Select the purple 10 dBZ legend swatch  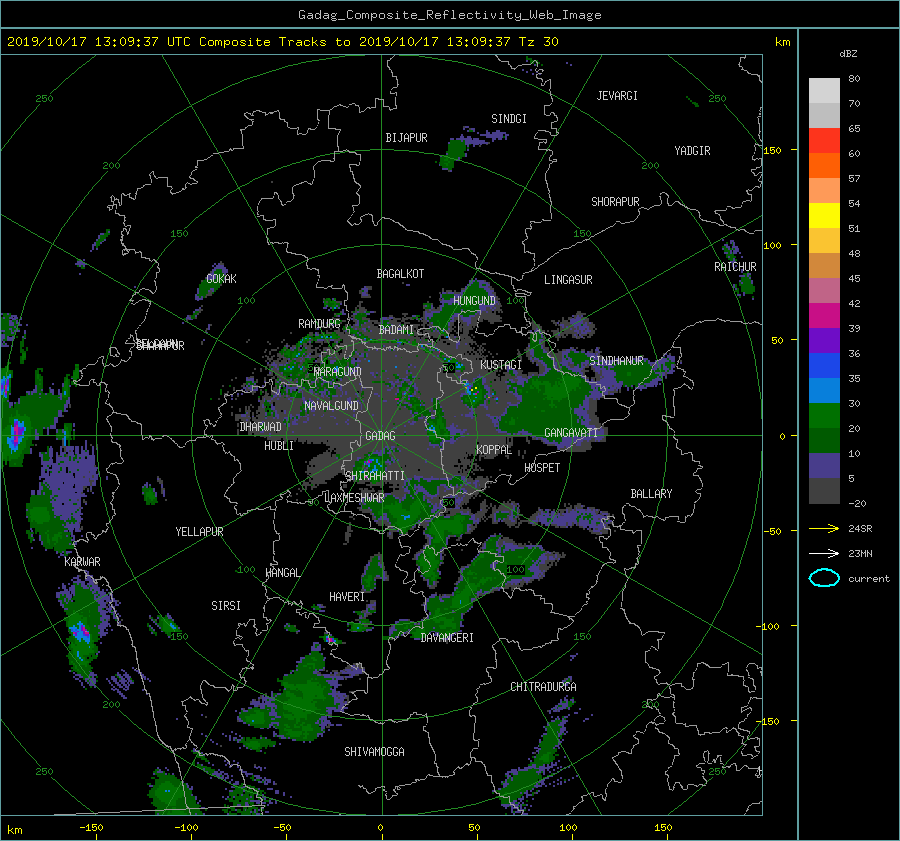[x=824, y=466]
